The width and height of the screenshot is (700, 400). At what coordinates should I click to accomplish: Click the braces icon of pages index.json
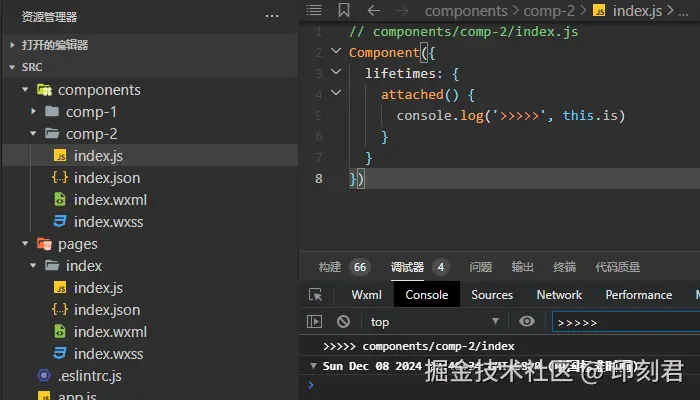tap(60, 309)
